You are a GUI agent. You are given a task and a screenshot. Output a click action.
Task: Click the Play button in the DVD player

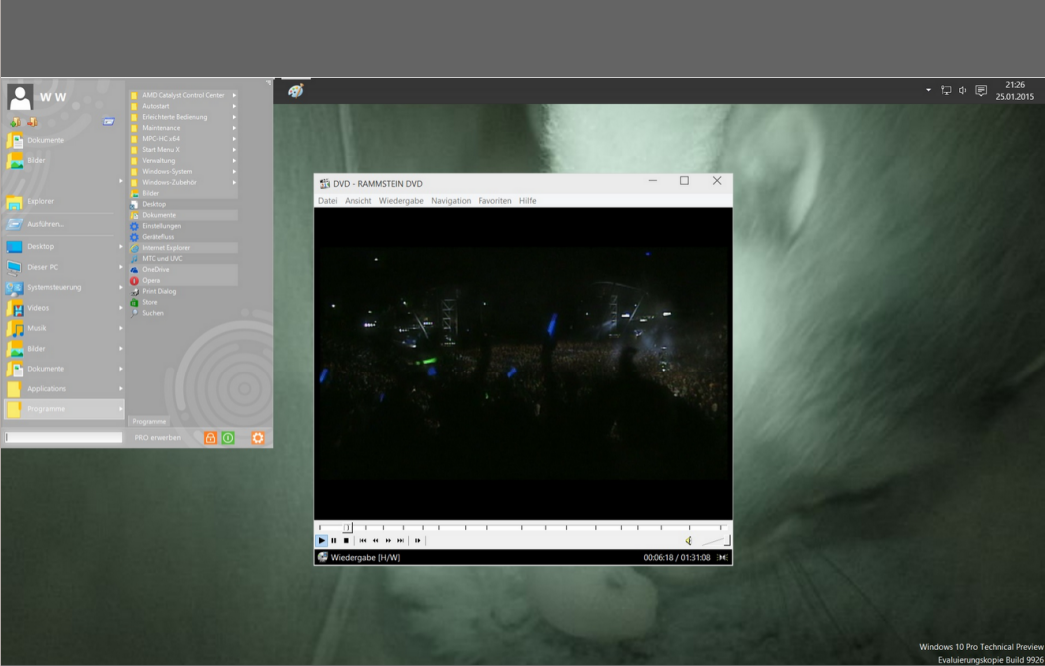321,541
